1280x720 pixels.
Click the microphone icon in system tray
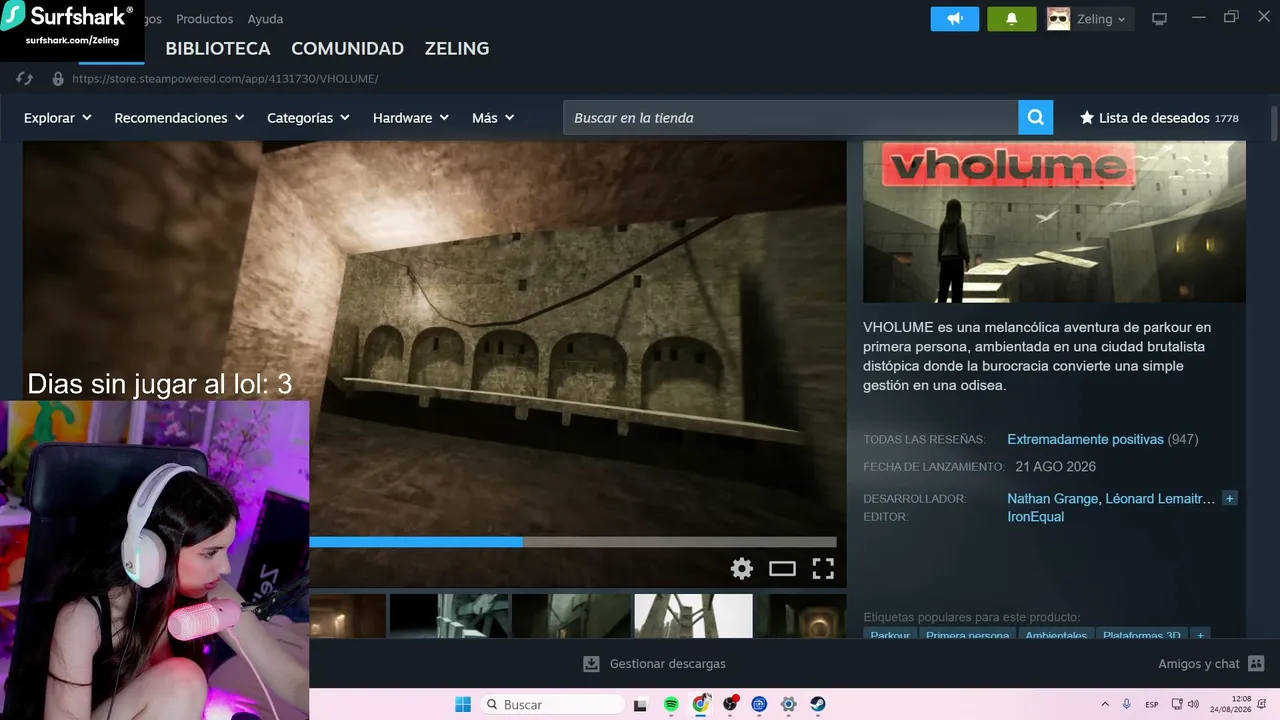coord(1127,704)
